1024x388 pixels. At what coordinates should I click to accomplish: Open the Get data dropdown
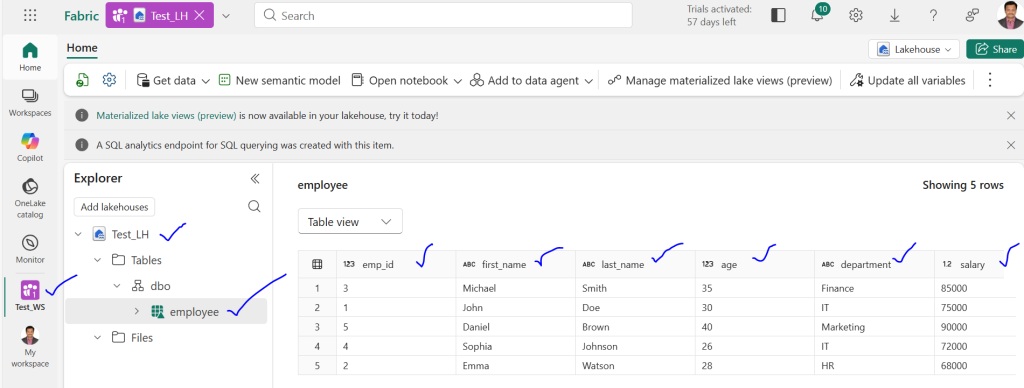pos(173,80)
